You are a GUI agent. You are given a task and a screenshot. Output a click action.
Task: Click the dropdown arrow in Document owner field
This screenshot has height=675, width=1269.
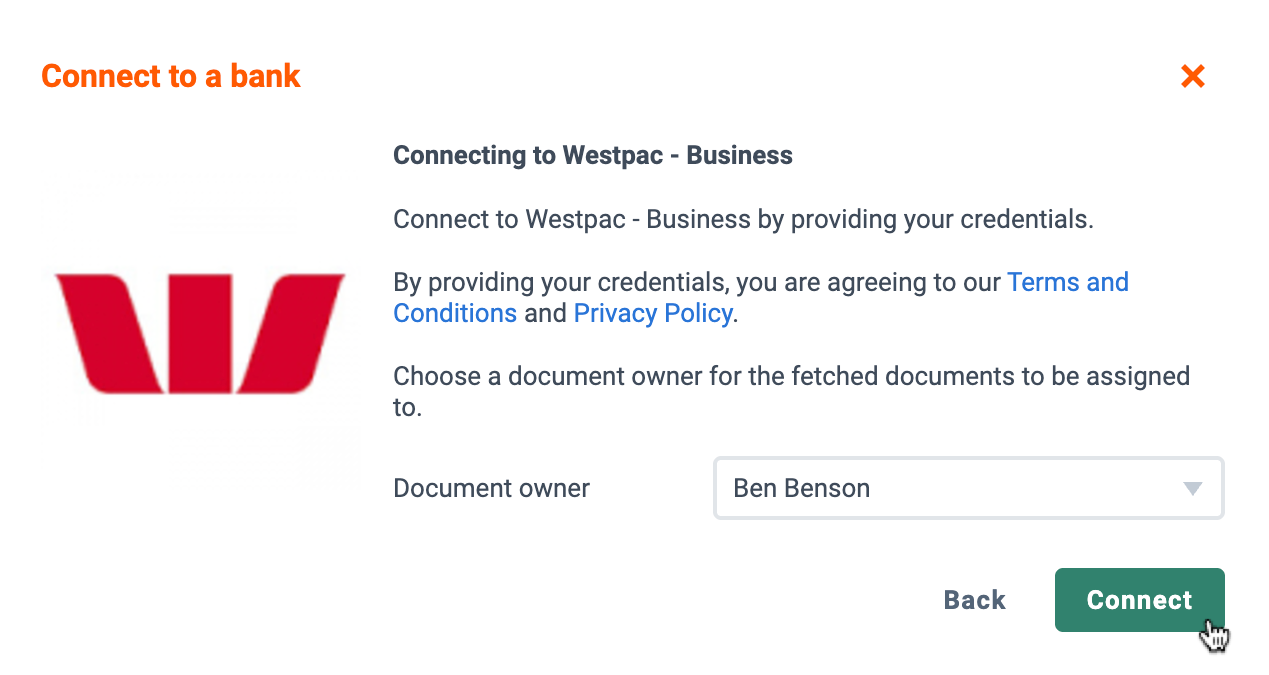pyautogui.click(x=1192, y=489)
